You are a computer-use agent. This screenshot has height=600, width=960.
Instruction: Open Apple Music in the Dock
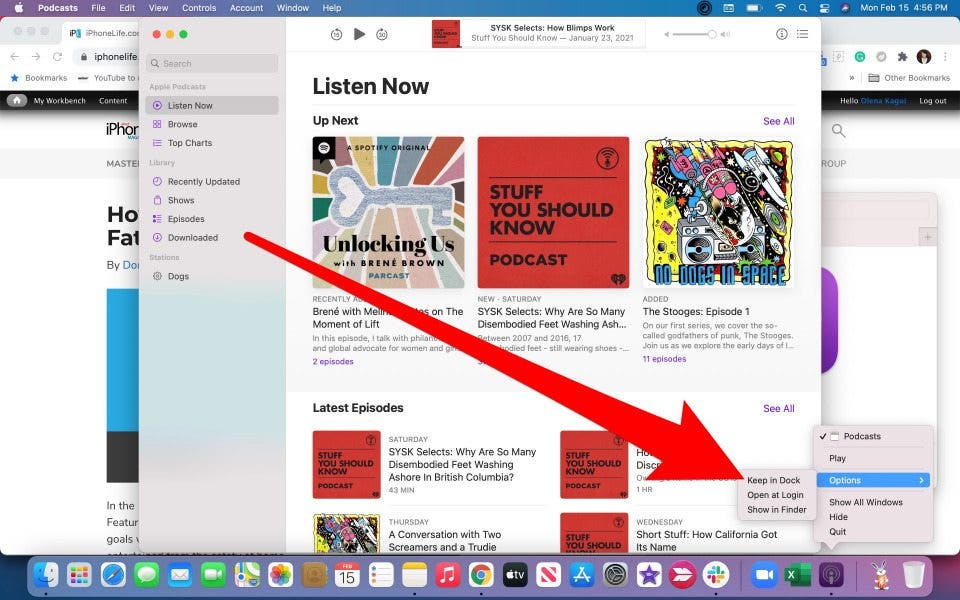448,575
